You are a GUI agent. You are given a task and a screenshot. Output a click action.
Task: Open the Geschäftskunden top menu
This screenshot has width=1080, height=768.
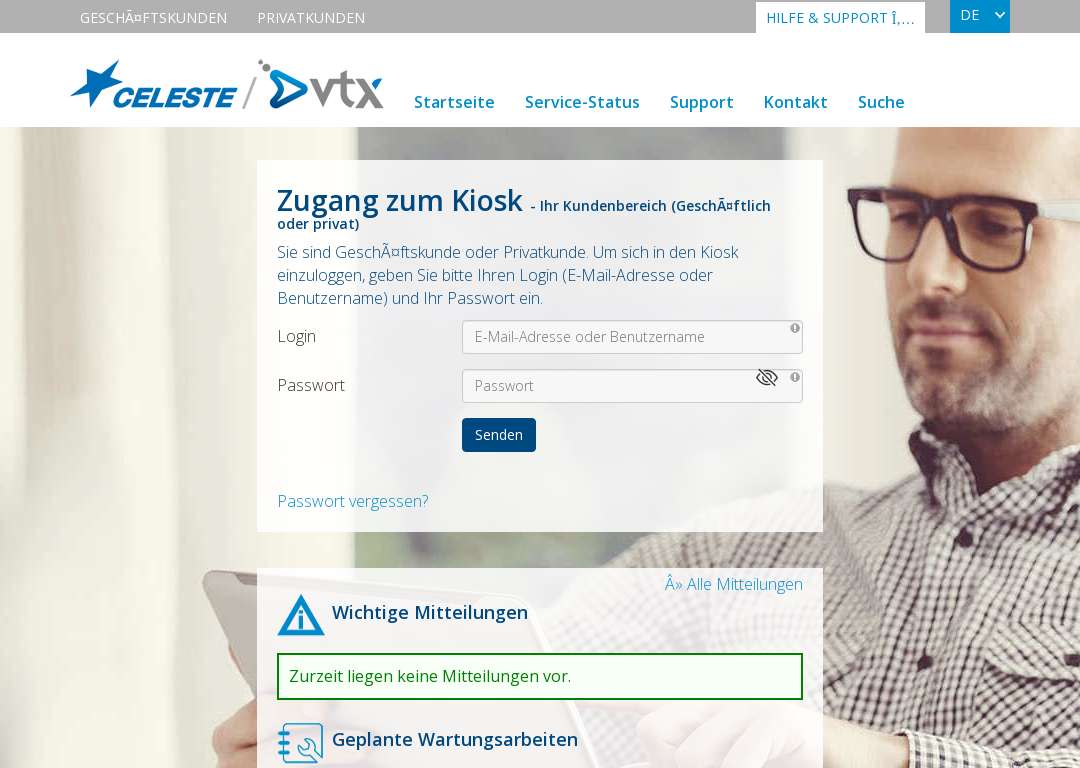154,18
